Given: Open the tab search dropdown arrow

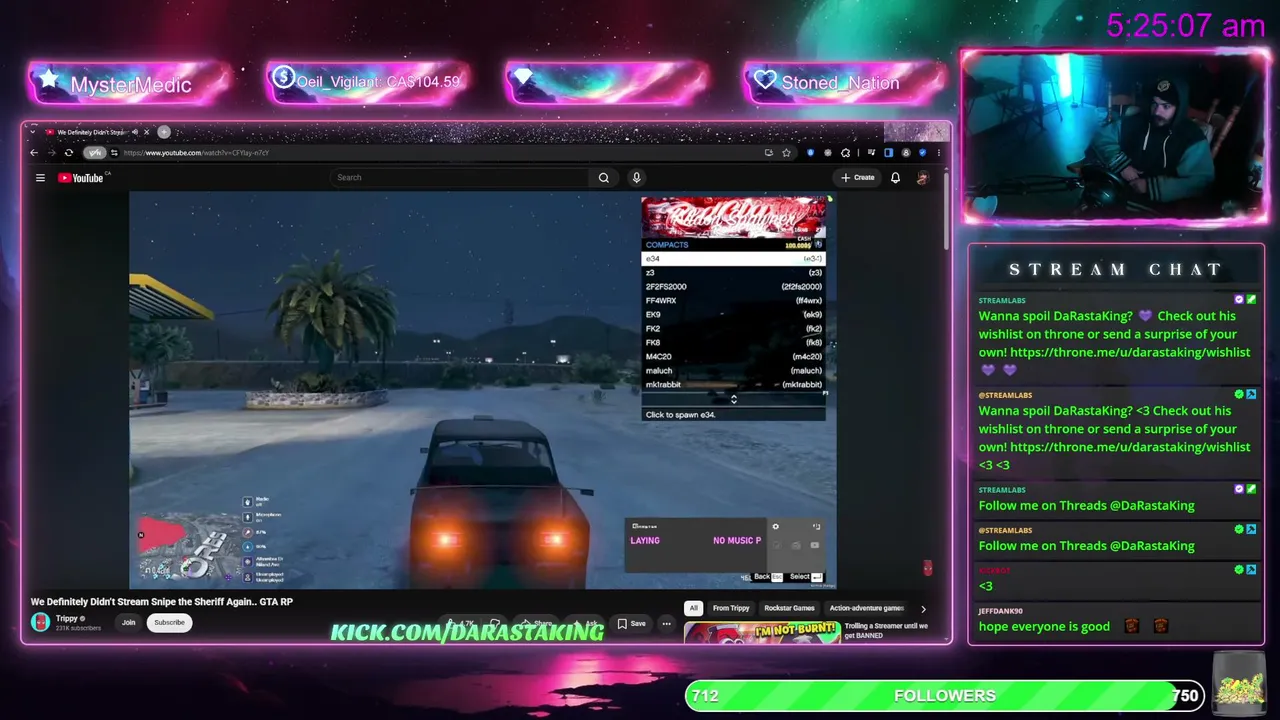Looking at the screenshot, I should tap(33, 132).
